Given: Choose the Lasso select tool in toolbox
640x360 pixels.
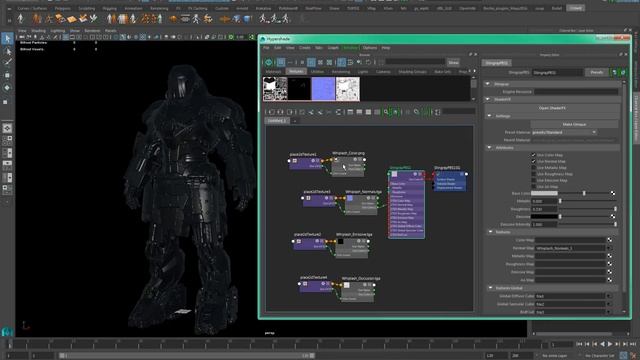Looking at the screenshot, I should point(7,51).
